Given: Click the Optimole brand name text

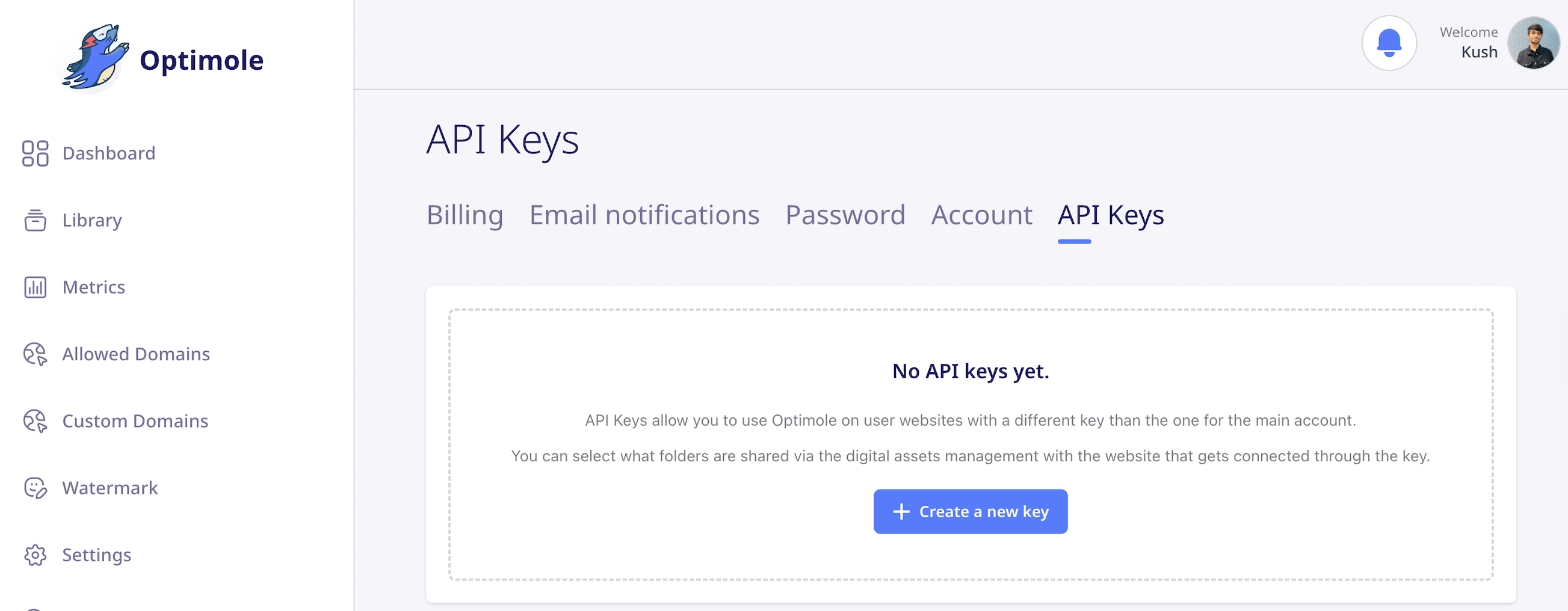Looking at the screenshot, I should tap(202, 60).
